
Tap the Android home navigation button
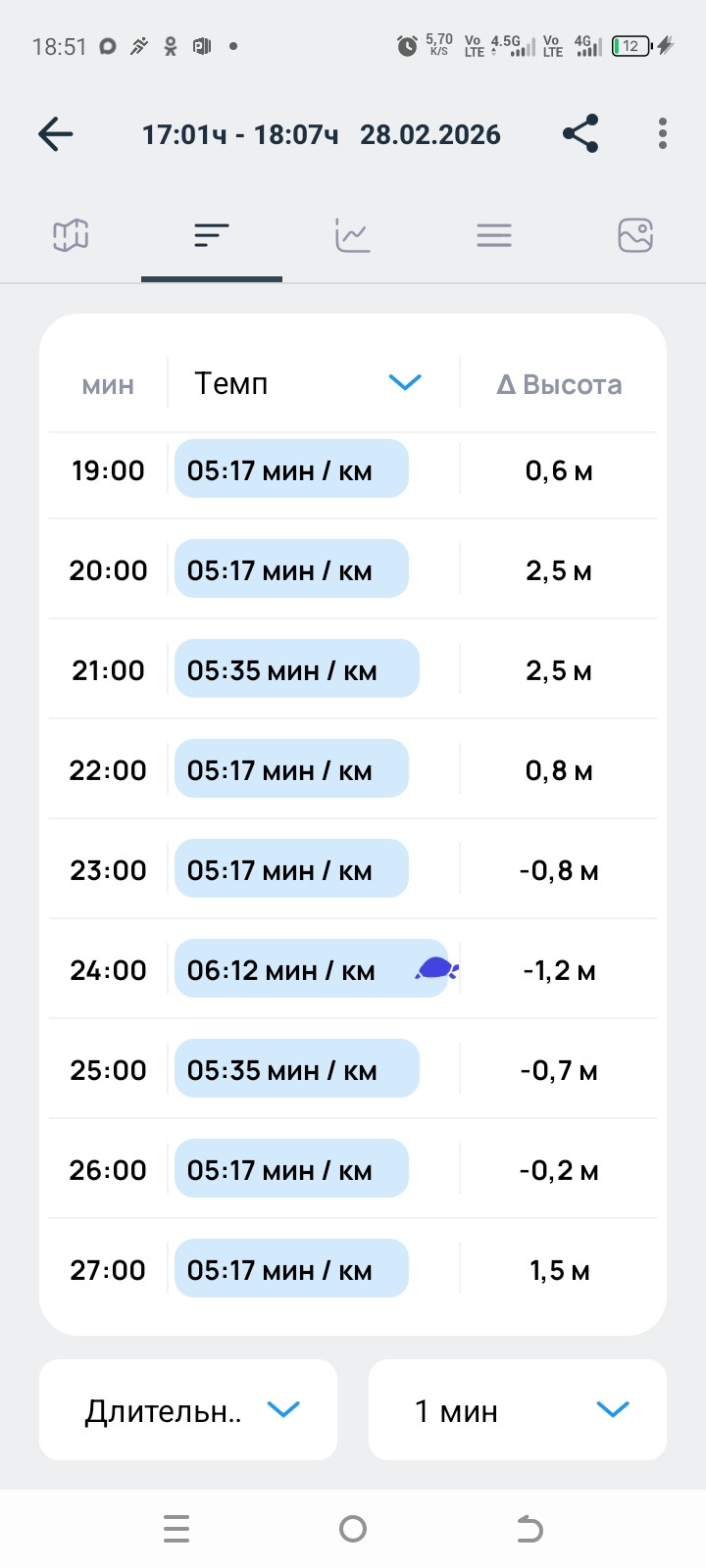(x=353, y=1529)
